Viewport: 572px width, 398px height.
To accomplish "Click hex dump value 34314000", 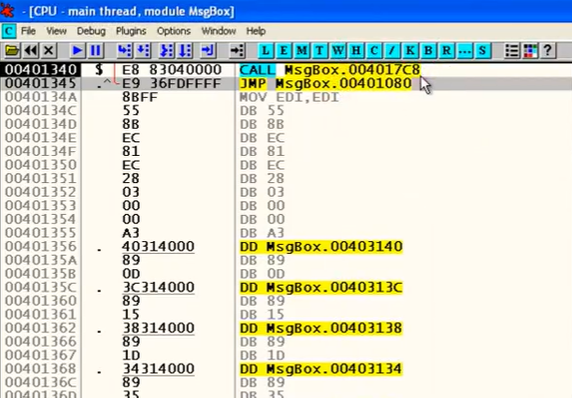I will [x=158, y=369].
